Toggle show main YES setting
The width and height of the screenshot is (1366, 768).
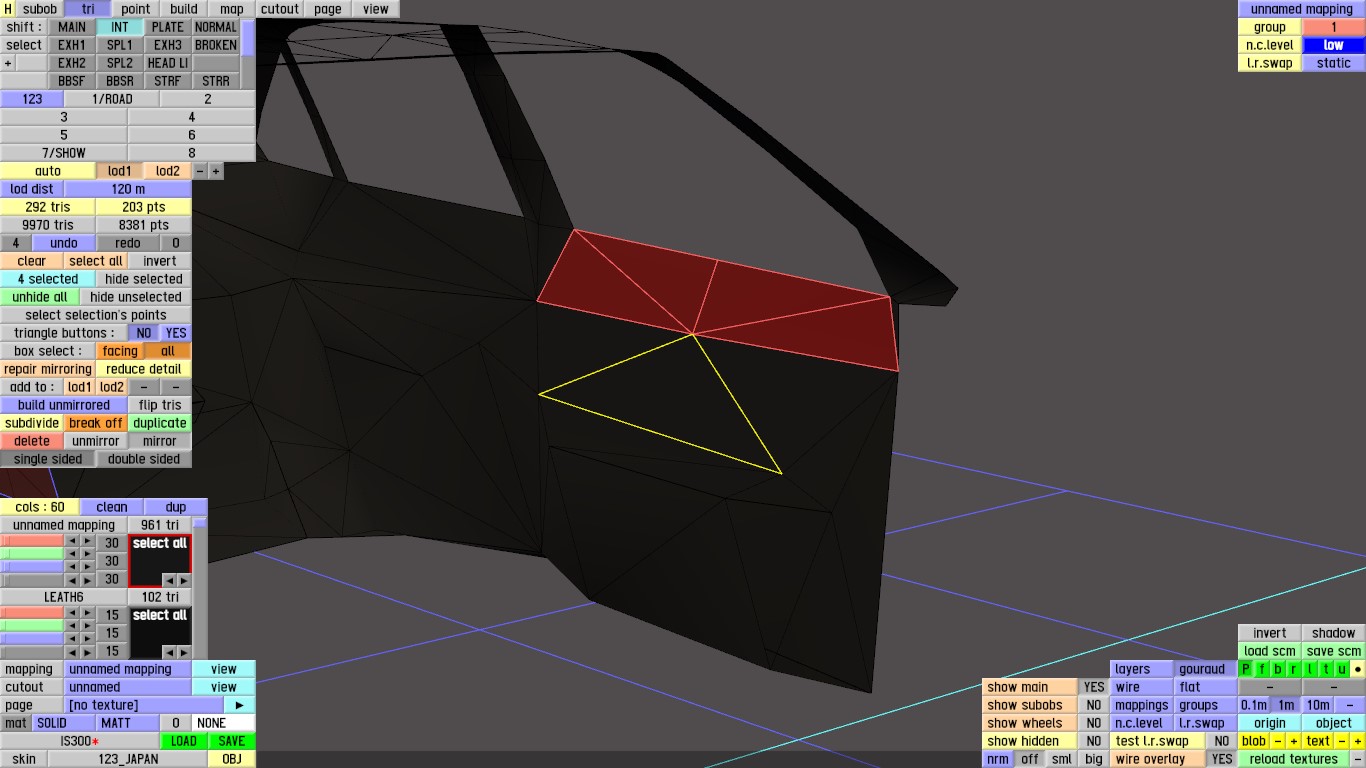tap(1094, 687)
